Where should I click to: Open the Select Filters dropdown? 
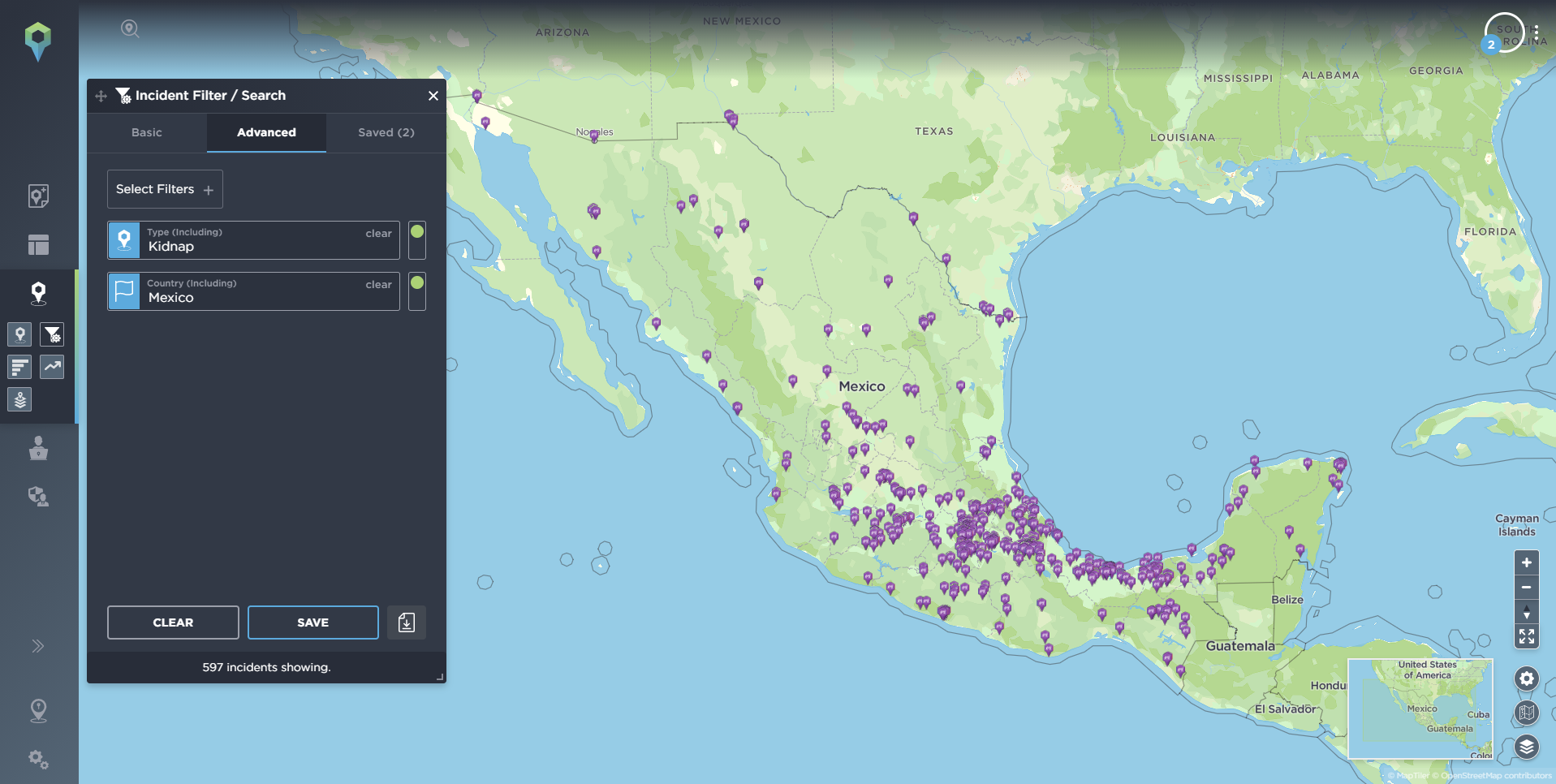[165, 189]
